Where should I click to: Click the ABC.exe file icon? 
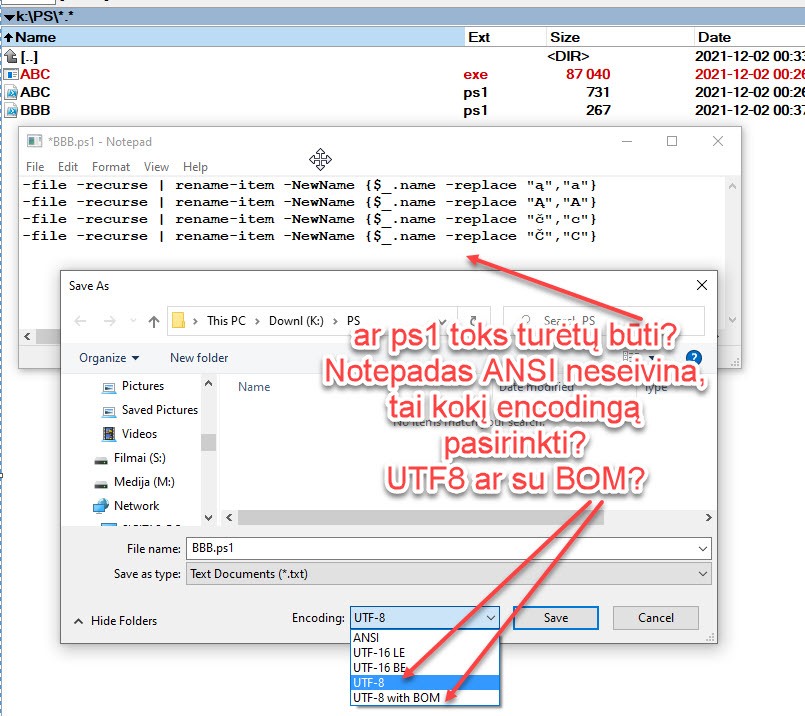[10, 74]
